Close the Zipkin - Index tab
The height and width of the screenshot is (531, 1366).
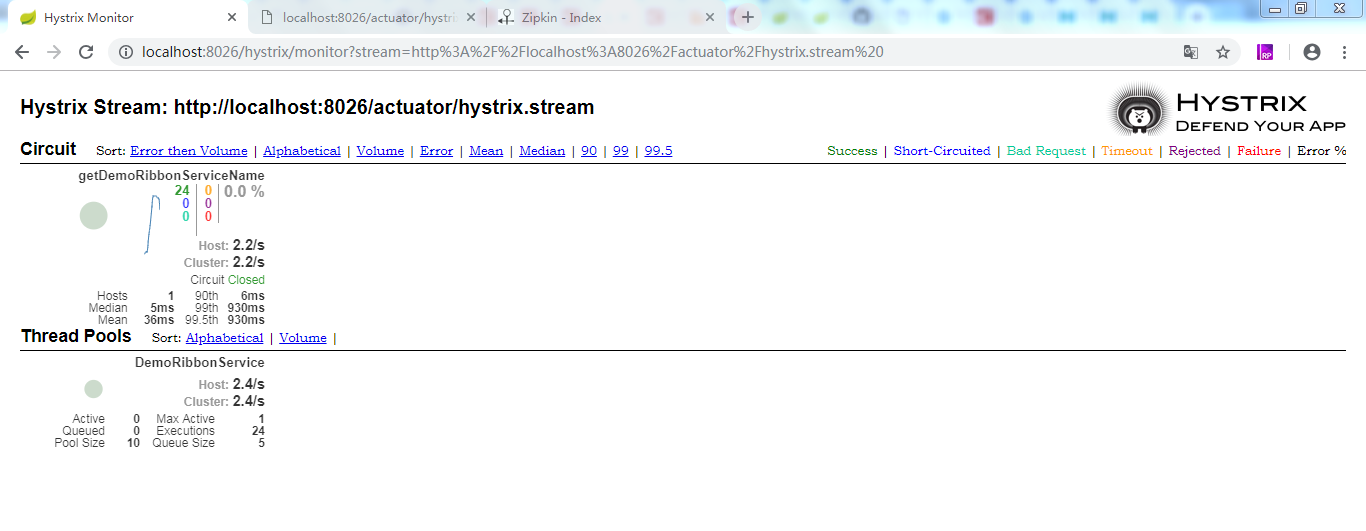pyautogui.click(x=711, y=17)
